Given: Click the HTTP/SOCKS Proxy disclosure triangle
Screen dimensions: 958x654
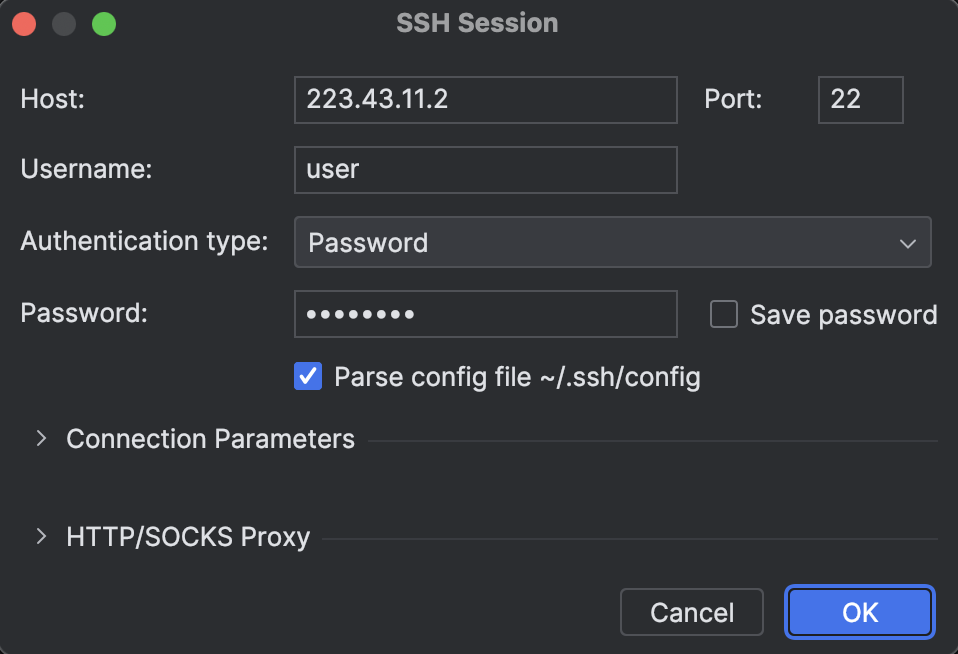Looking at the screenshot, I should 40,536.
